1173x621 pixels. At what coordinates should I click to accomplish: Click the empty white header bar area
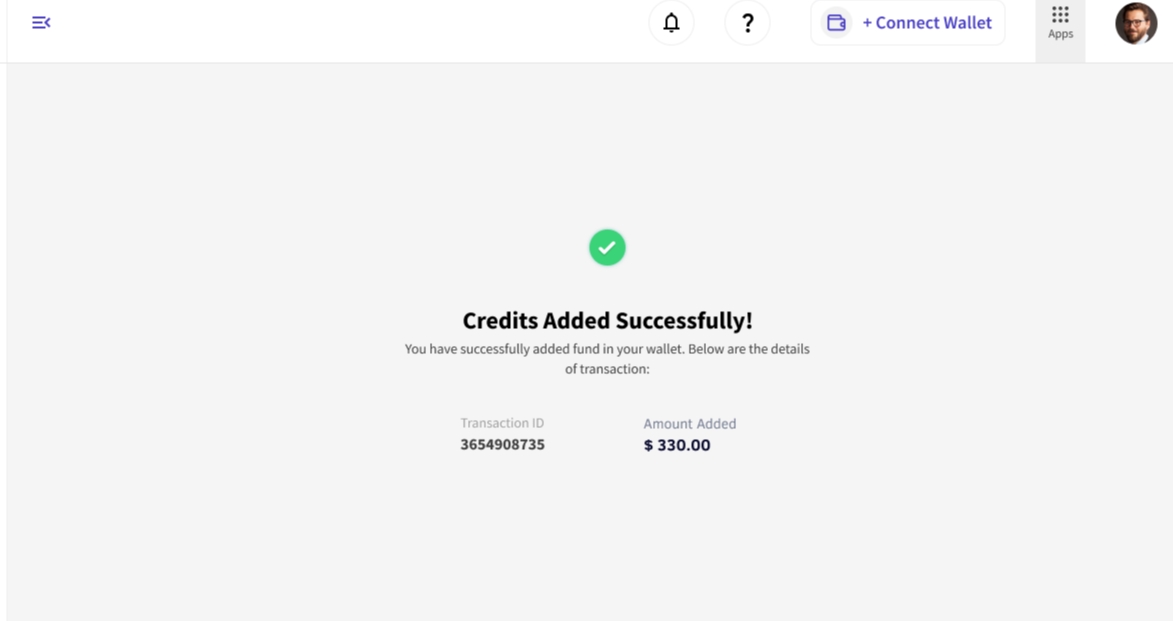(x=350, y=30)
